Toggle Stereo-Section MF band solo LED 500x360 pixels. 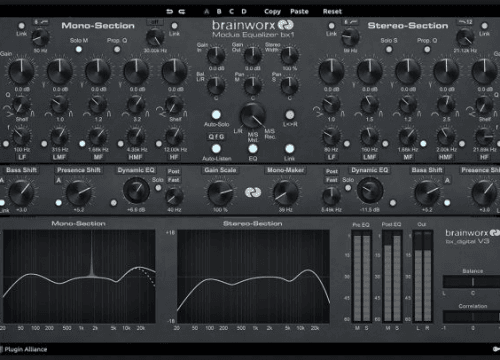(423, 144)
